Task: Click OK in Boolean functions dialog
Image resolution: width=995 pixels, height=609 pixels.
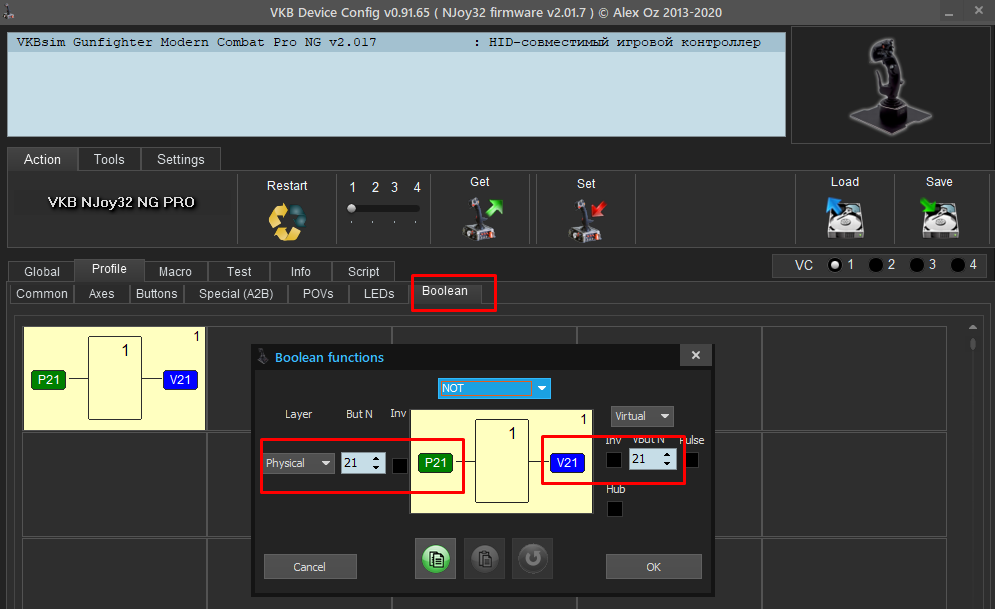Action: coord(654,566)
